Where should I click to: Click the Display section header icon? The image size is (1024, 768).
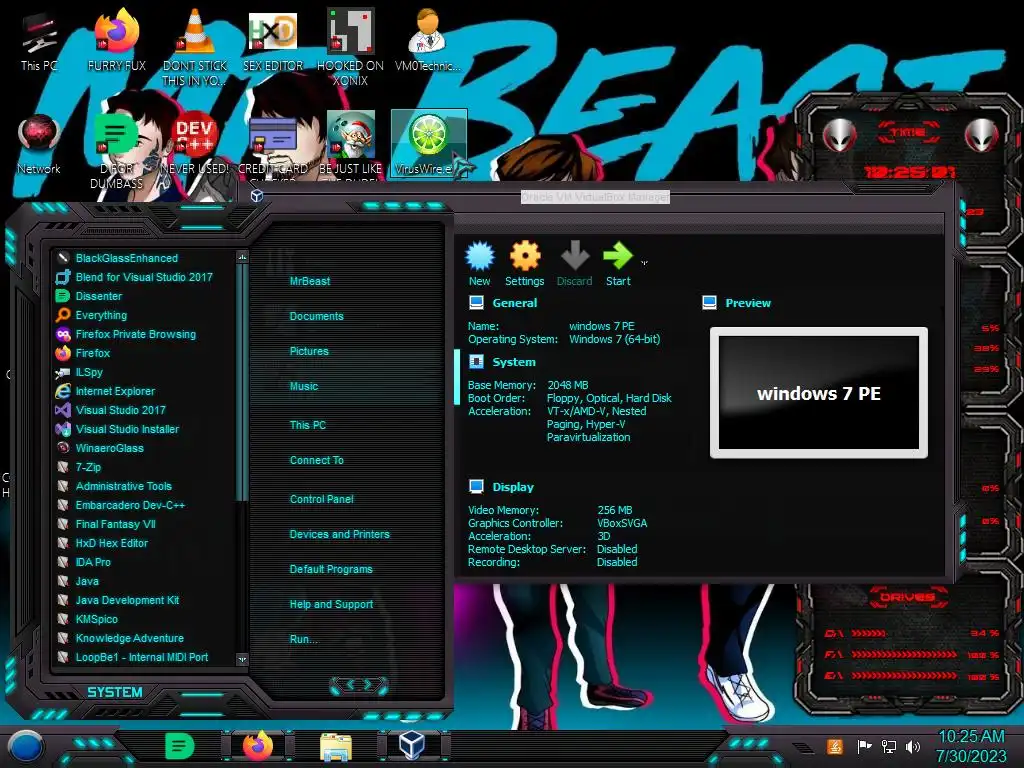pos(476,487)
